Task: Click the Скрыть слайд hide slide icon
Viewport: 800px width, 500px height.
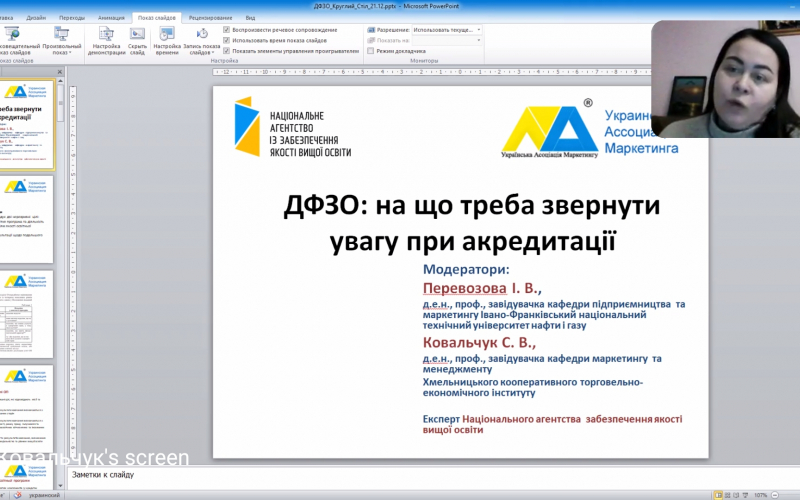Action: [137, 34]
